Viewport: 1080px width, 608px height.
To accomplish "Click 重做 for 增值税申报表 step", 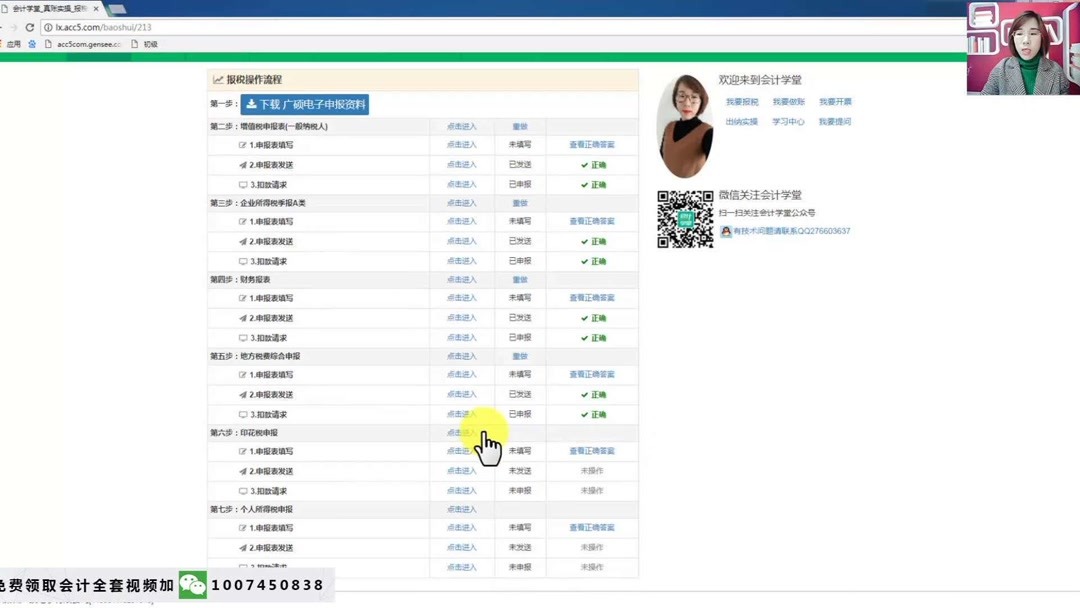I will [x=519, y=125].
